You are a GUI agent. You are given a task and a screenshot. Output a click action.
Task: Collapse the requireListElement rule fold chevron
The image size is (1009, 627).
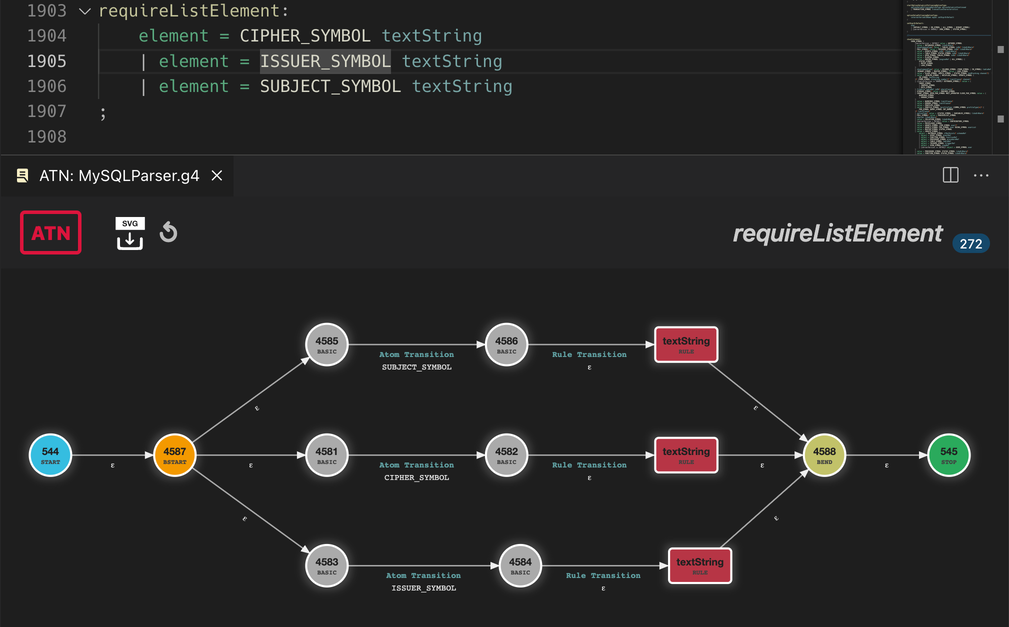tap(84, 11)
